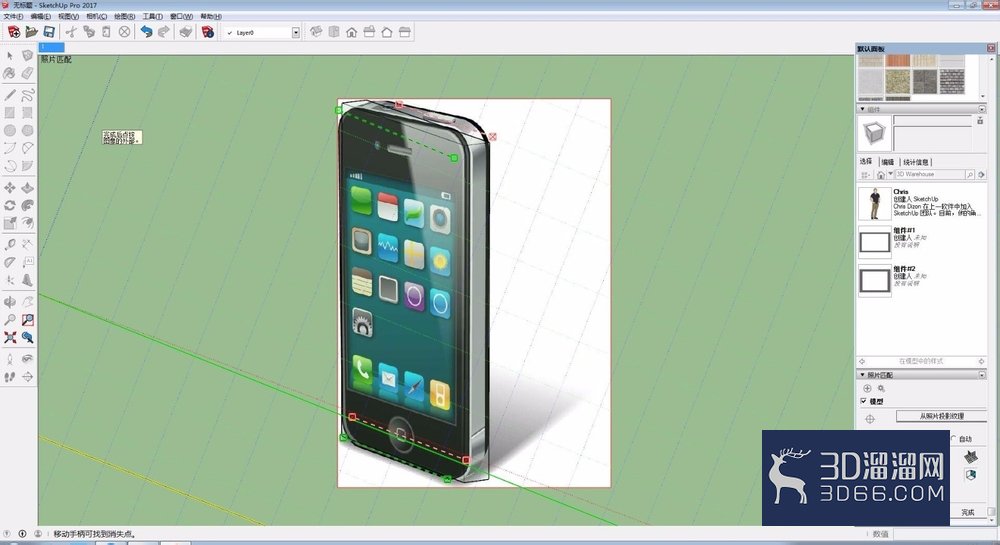Choose the Eraser tool
The width and height of the screenshot is (1000, 545).
[x=27, y=73]
